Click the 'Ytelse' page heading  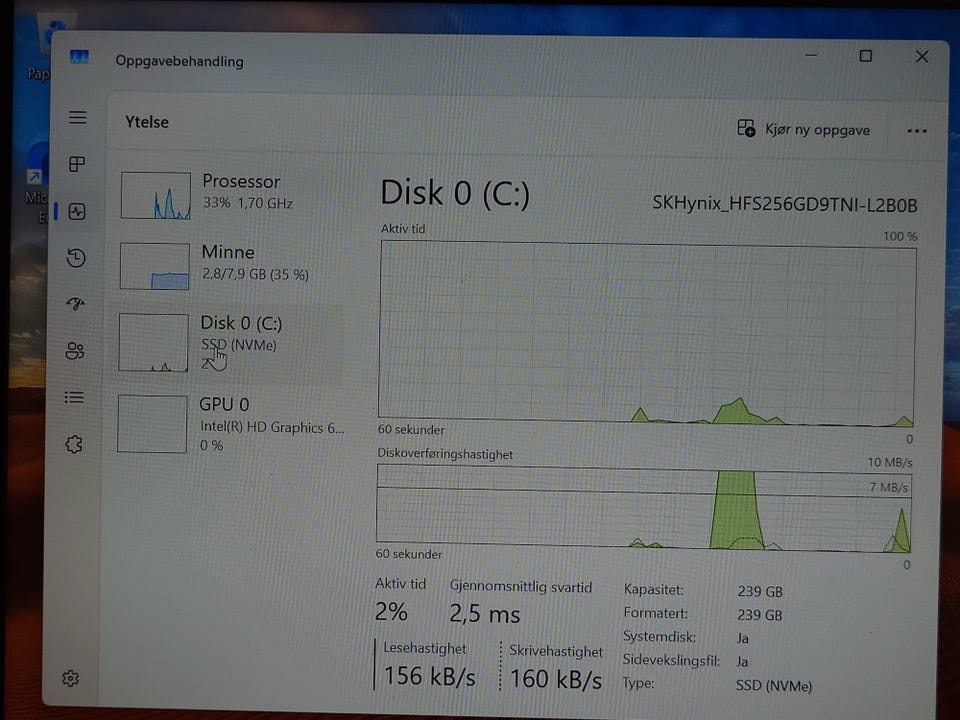coord(147,122)
